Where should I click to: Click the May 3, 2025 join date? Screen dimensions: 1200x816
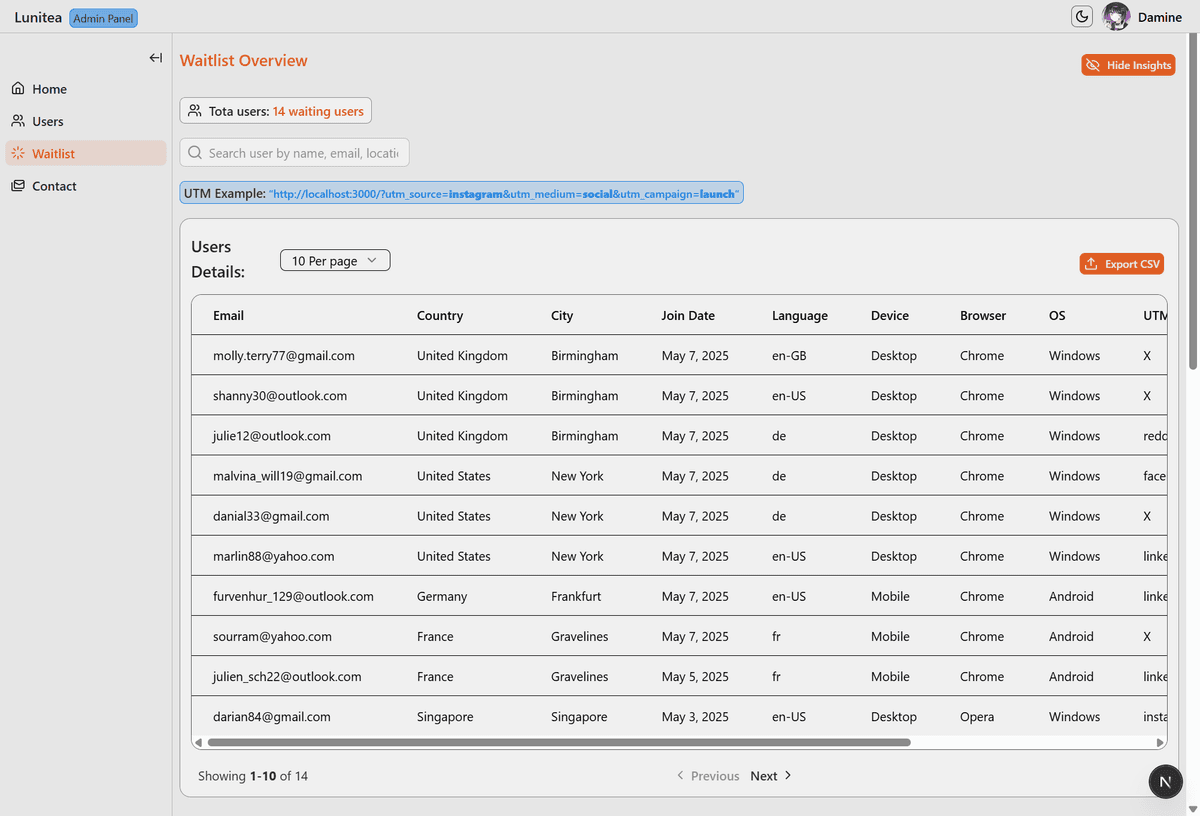[x=695, y=716]
